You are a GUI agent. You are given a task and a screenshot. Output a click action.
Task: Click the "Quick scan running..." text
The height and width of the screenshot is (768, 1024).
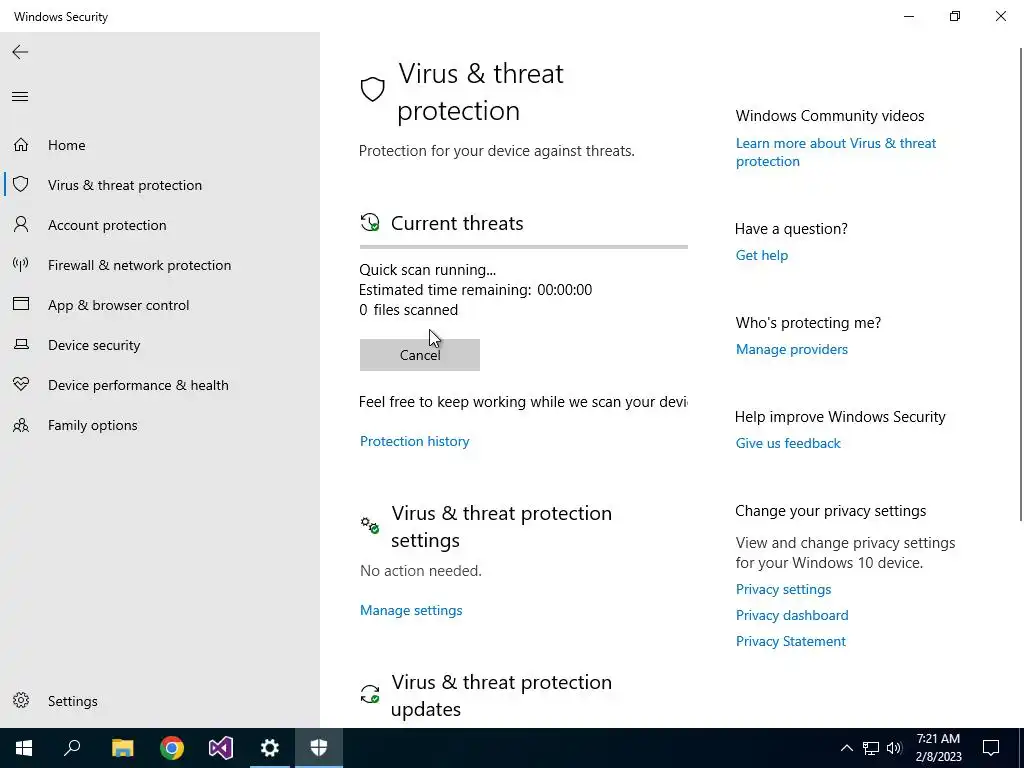428,270
